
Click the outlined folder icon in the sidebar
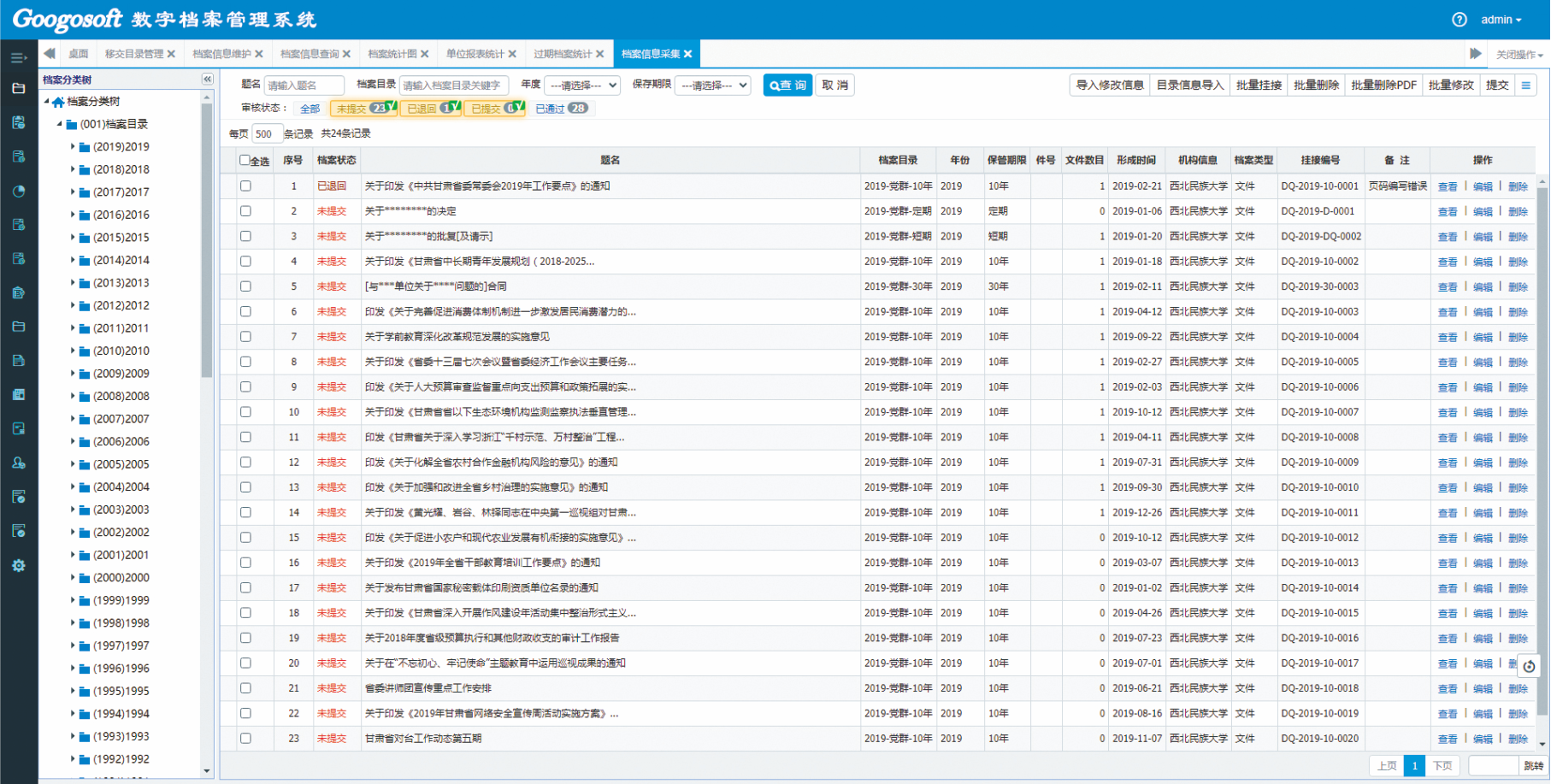18,327
